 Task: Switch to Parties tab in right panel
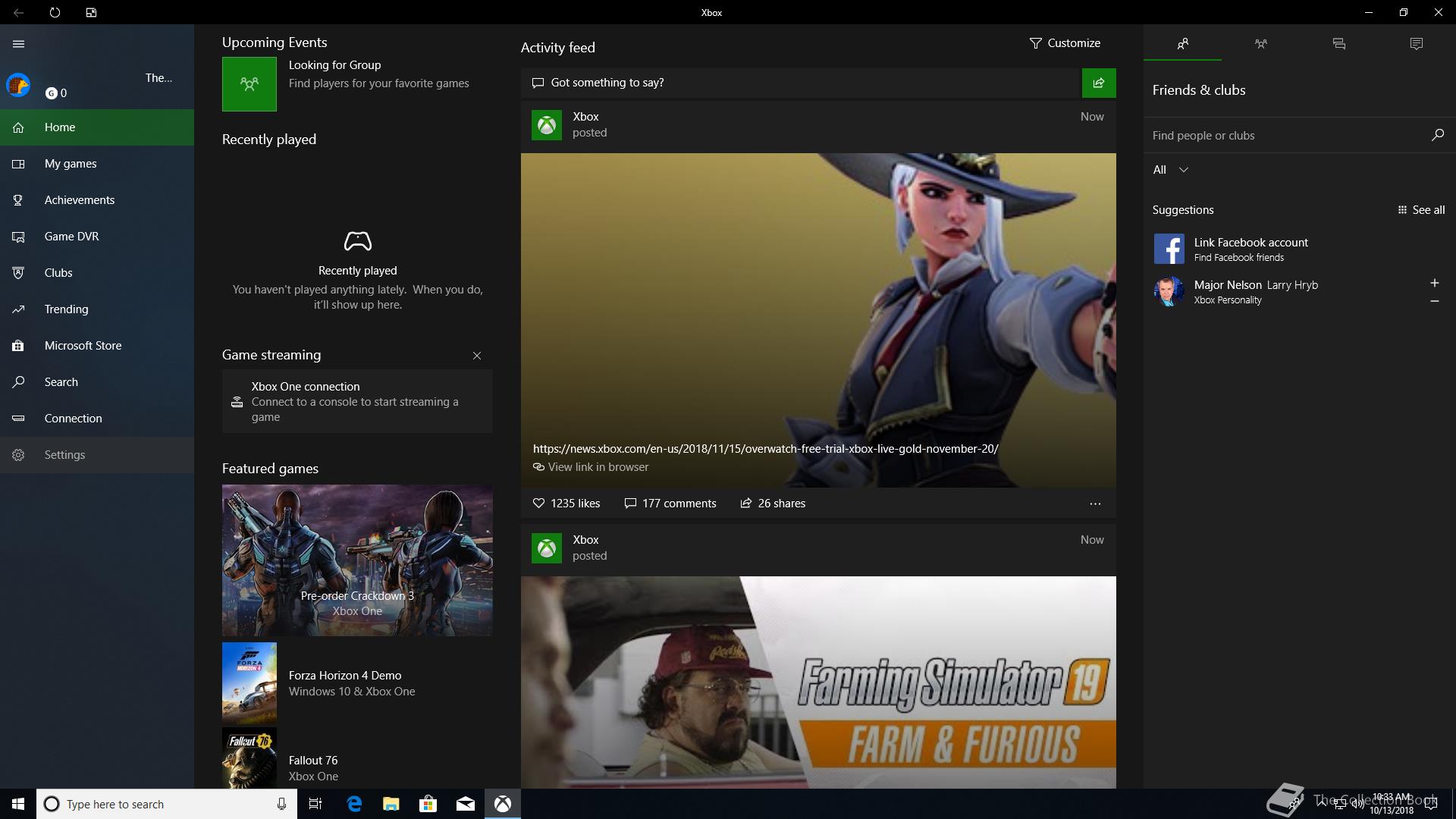[1260, 44]
